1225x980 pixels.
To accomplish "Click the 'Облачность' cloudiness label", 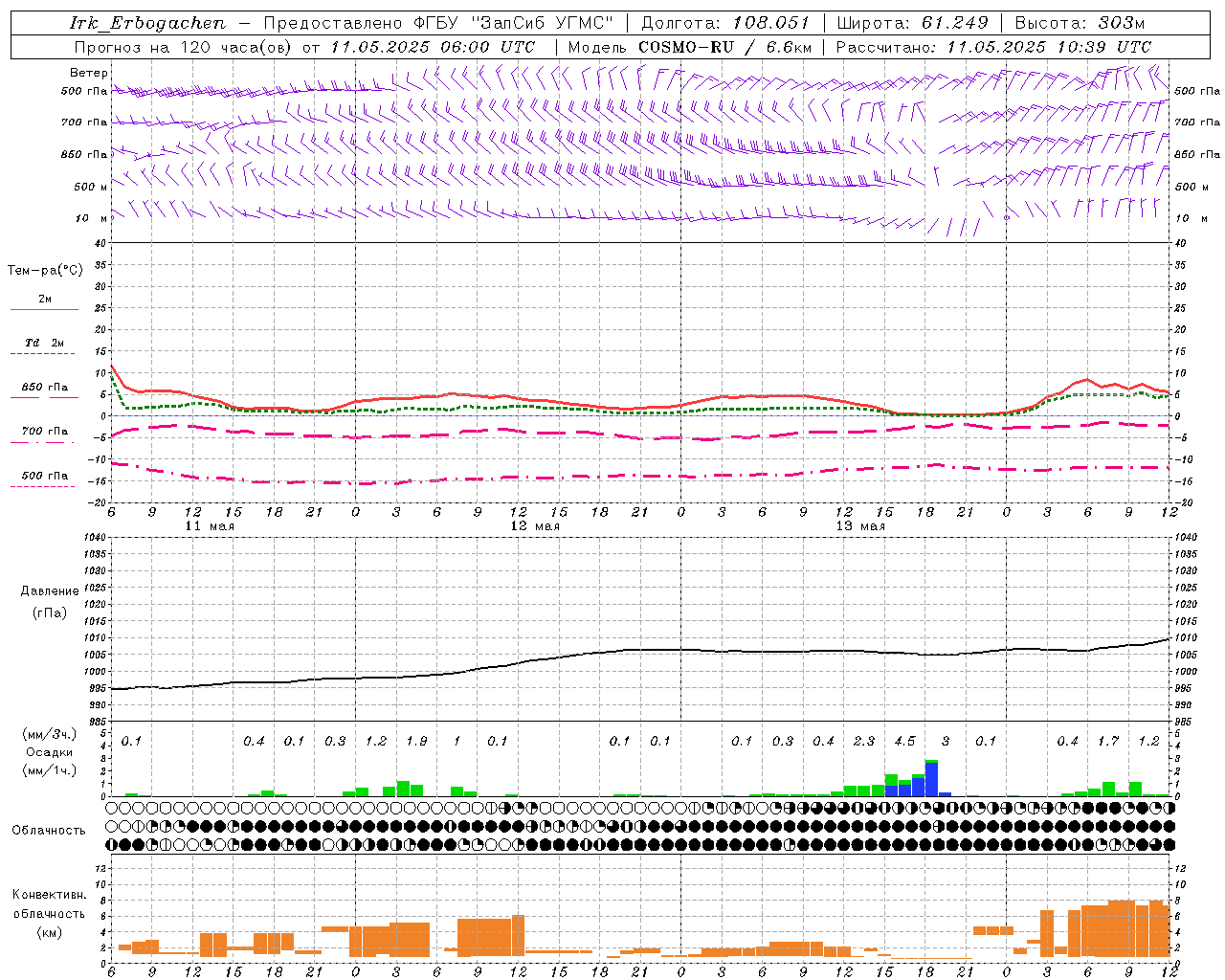I will click(49, 830).
